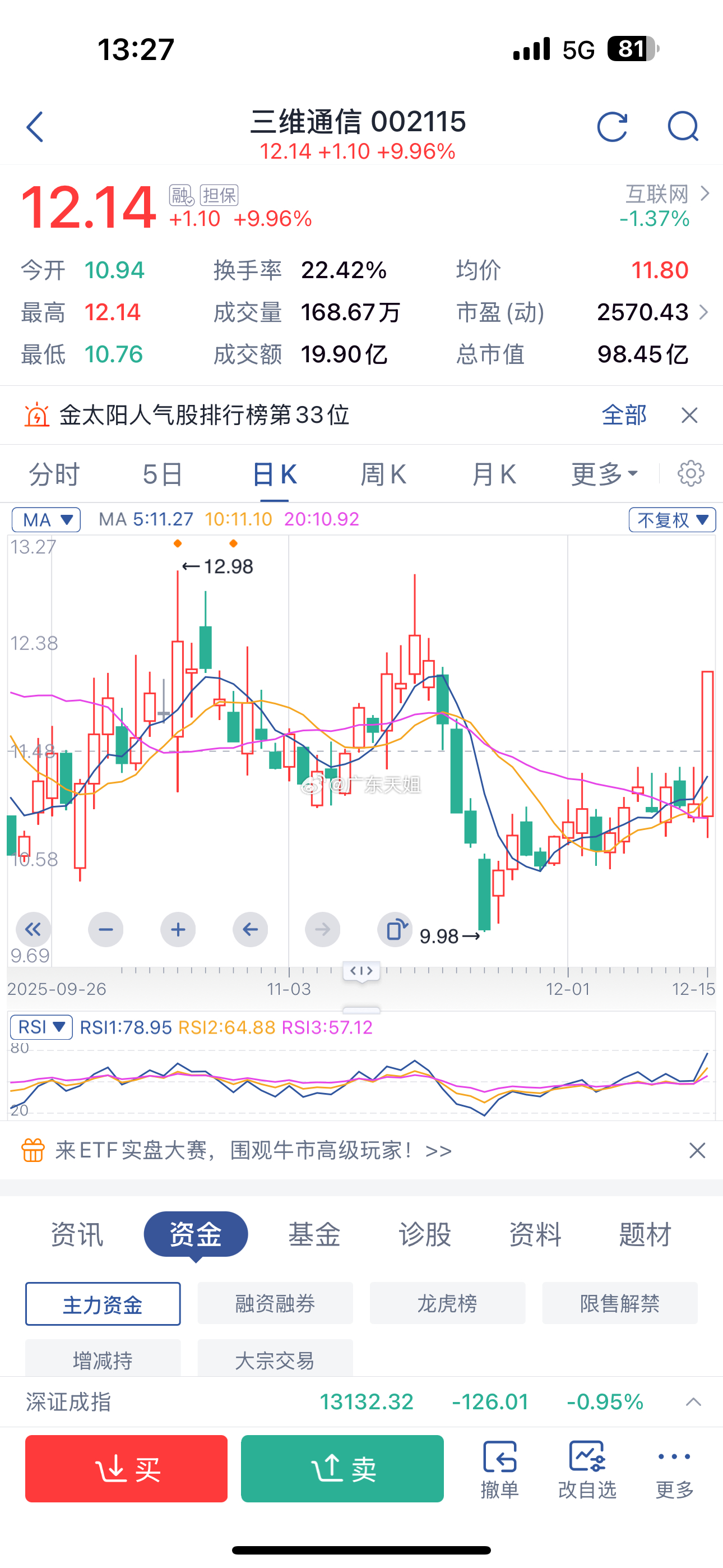The width and height of the screenshot is (723, 1568).
Task: Tap the 5G signal status indicator
Action: 579,49
